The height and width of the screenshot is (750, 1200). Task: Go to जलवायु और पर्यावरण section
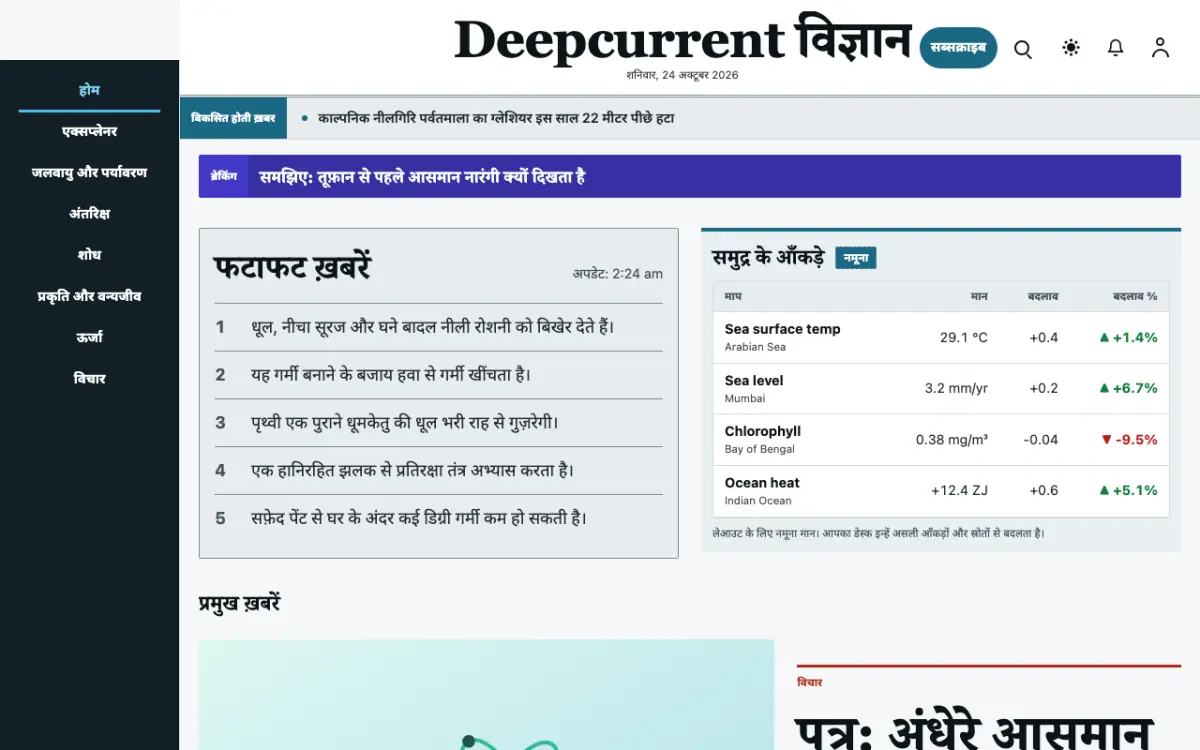pos(89,172)
